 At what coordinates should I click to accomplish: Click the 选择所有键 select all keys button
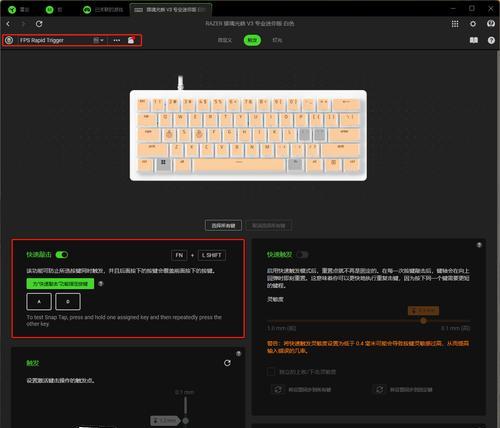223,226
